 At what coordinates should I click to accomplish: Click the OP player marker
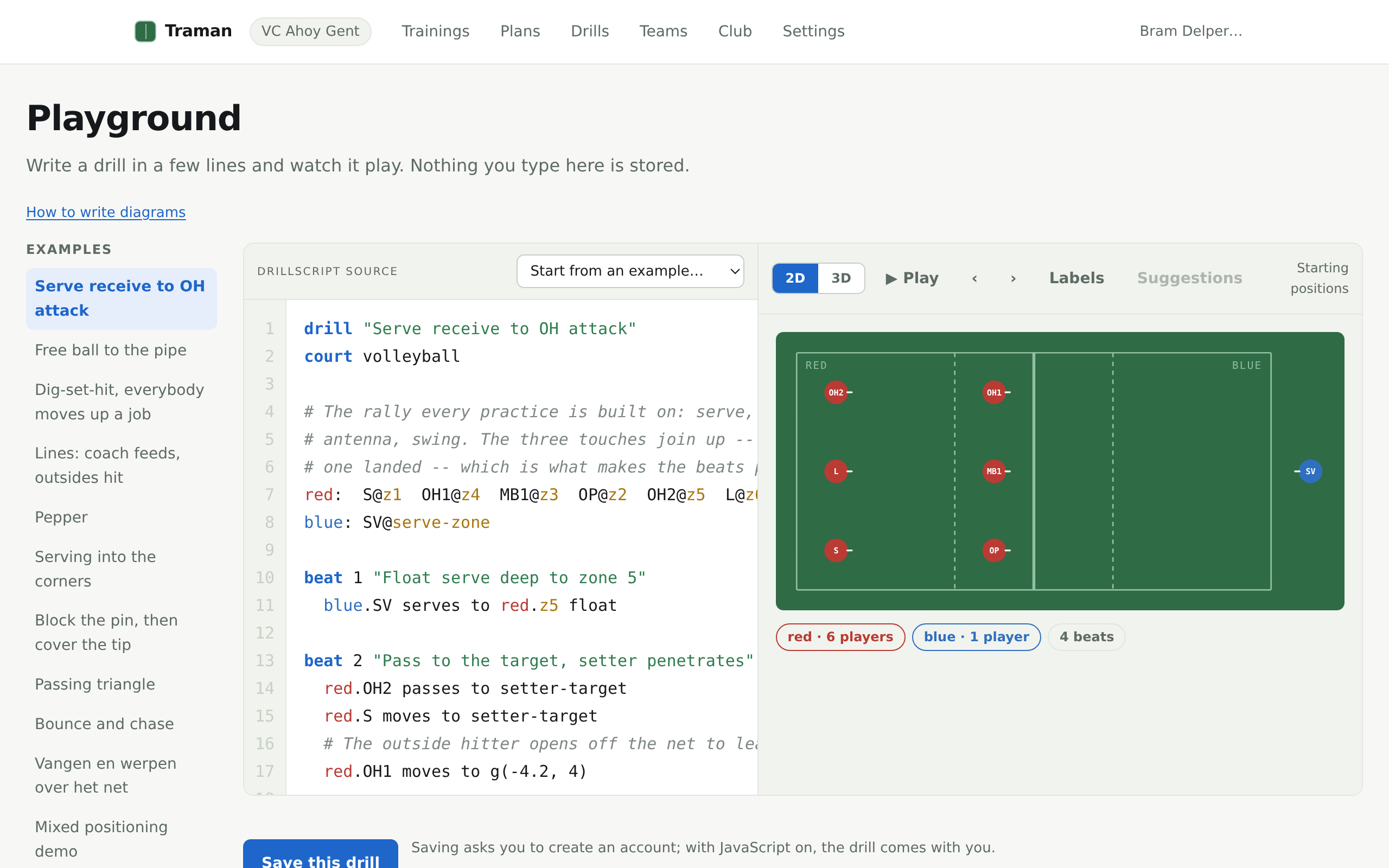(x=993, y=551)
